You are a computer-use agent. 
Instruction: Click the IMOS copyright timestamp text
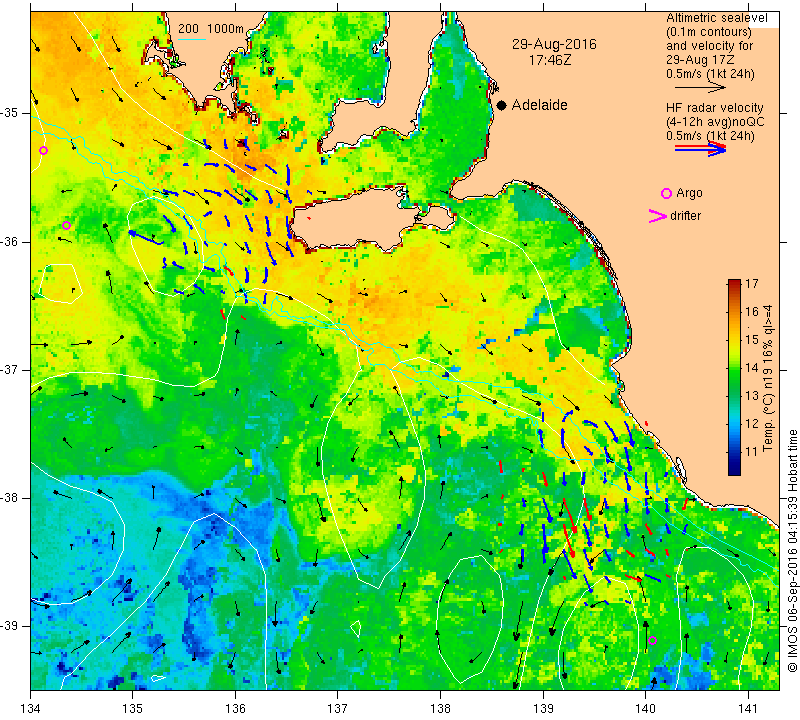click(792, 551)
